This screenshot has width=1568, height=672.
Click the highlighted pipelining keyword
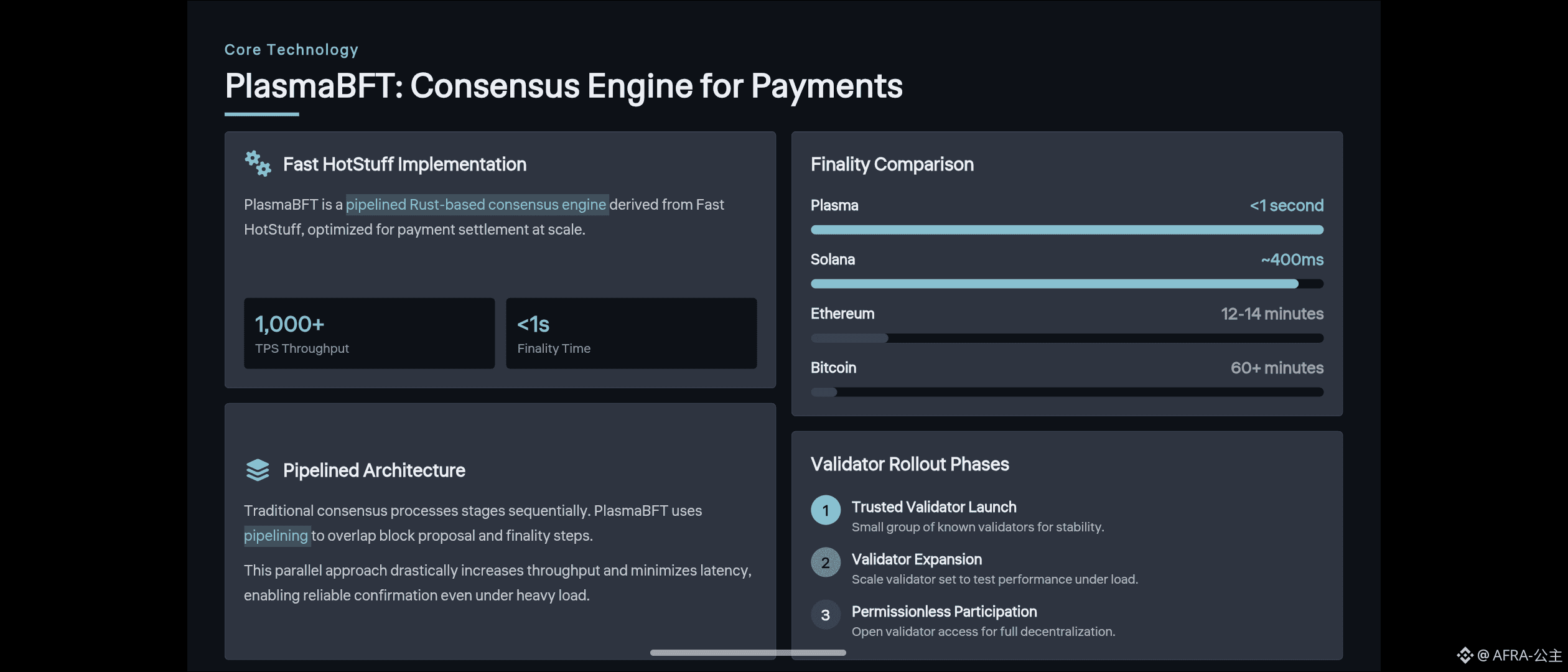point(276,536)
